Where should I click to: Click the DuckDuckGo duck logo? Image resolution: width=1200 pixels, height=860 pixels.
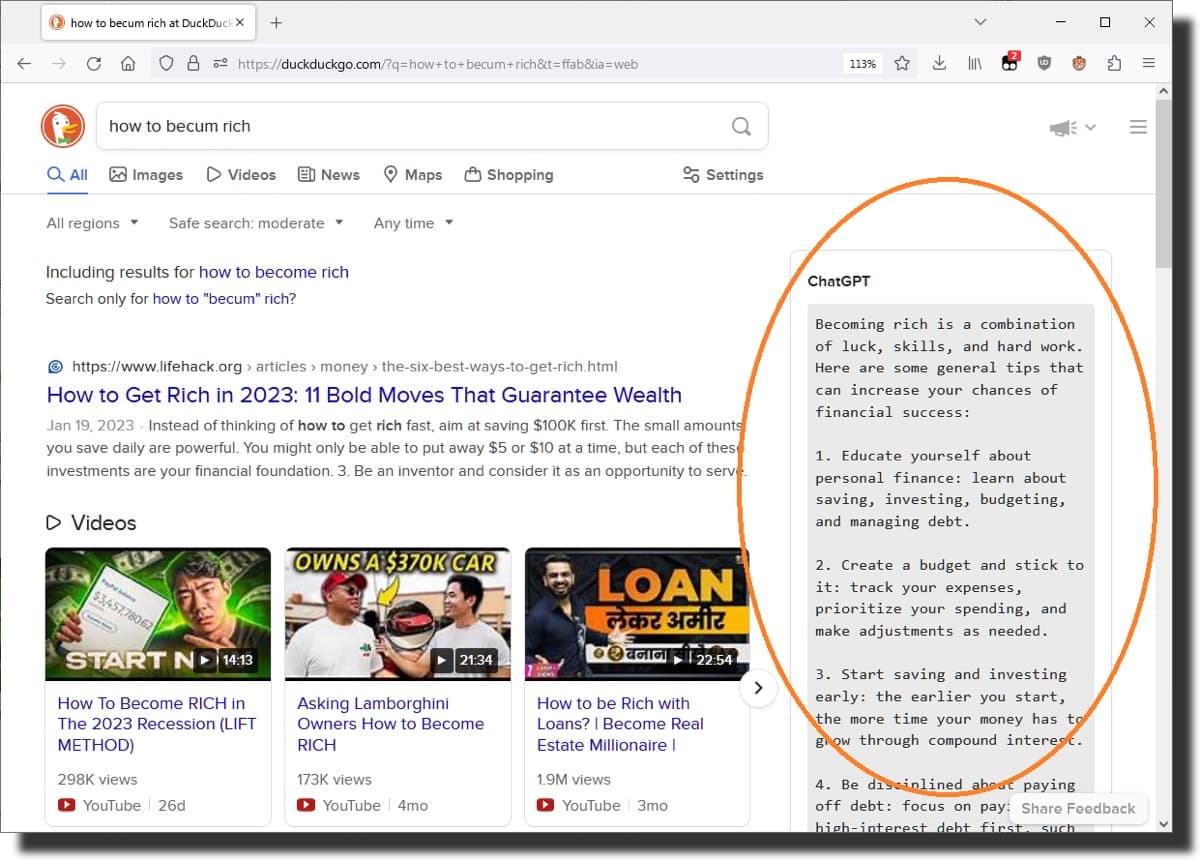point(63,126)
